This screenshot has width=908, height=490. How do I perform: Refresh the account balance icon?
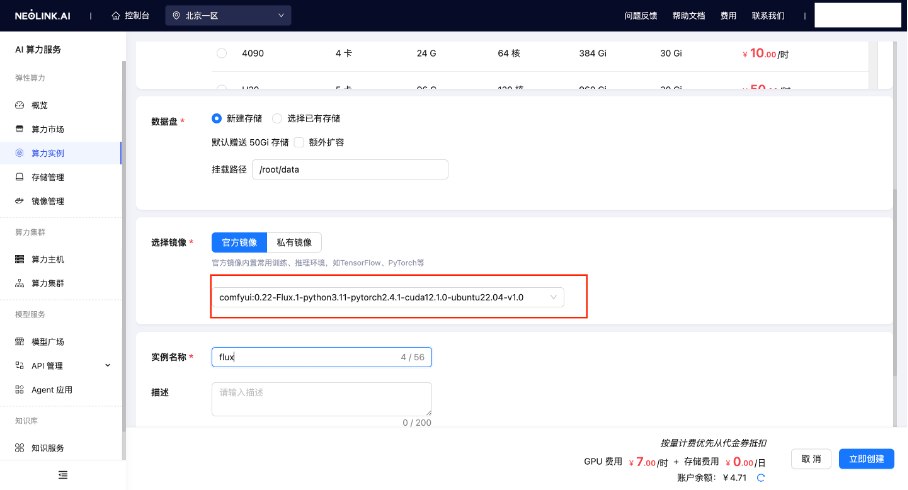[761, 478]
